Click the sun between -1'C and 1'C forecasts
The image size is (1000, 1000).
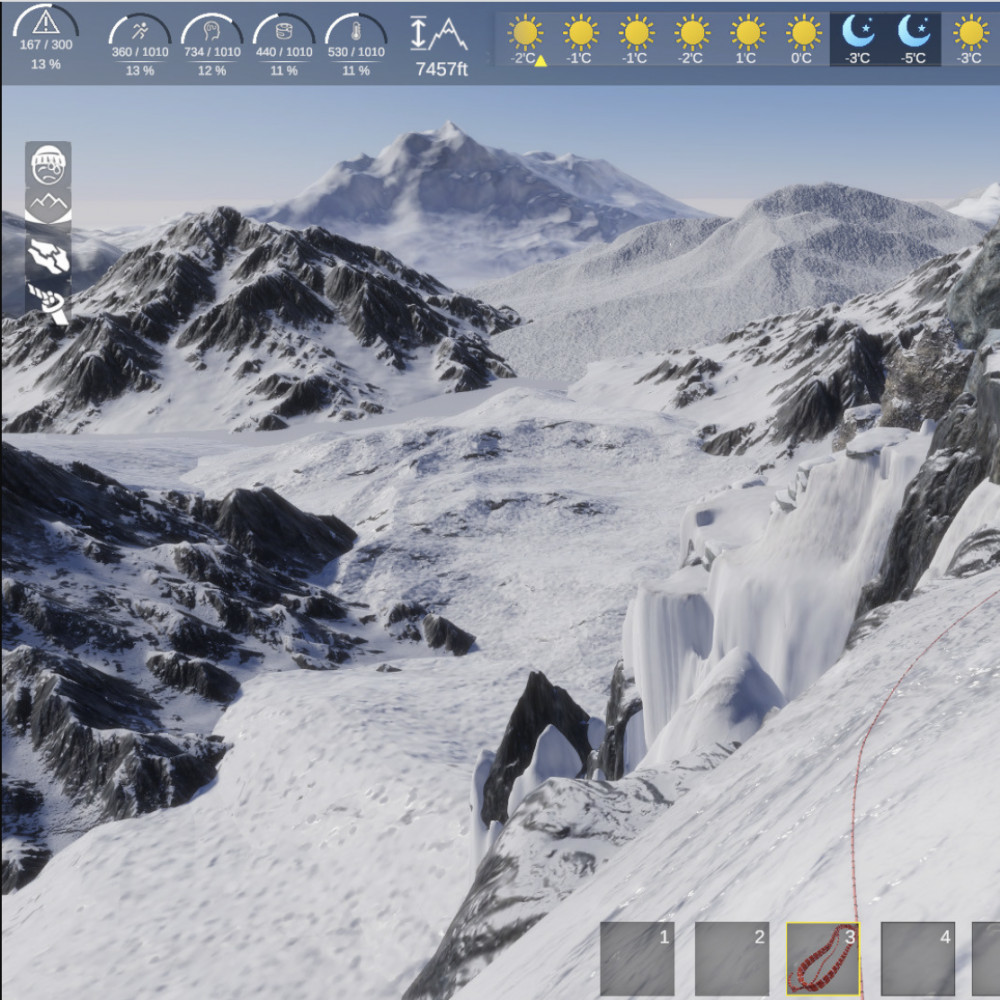(x=692, y=33)
